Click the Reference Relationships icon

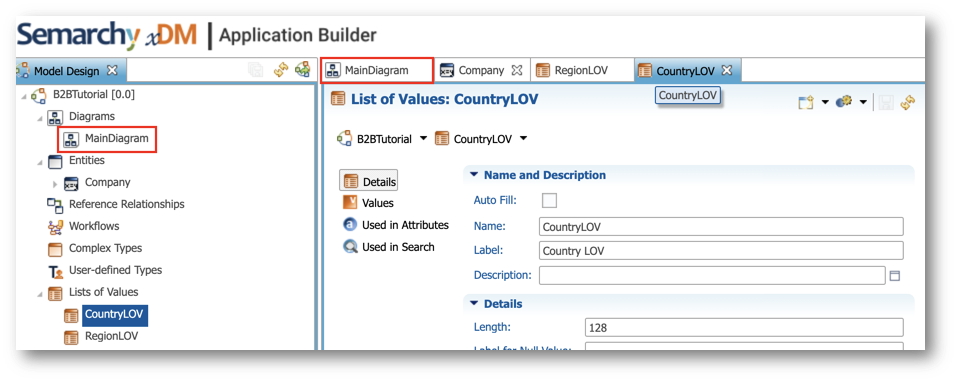coord(55,205)
